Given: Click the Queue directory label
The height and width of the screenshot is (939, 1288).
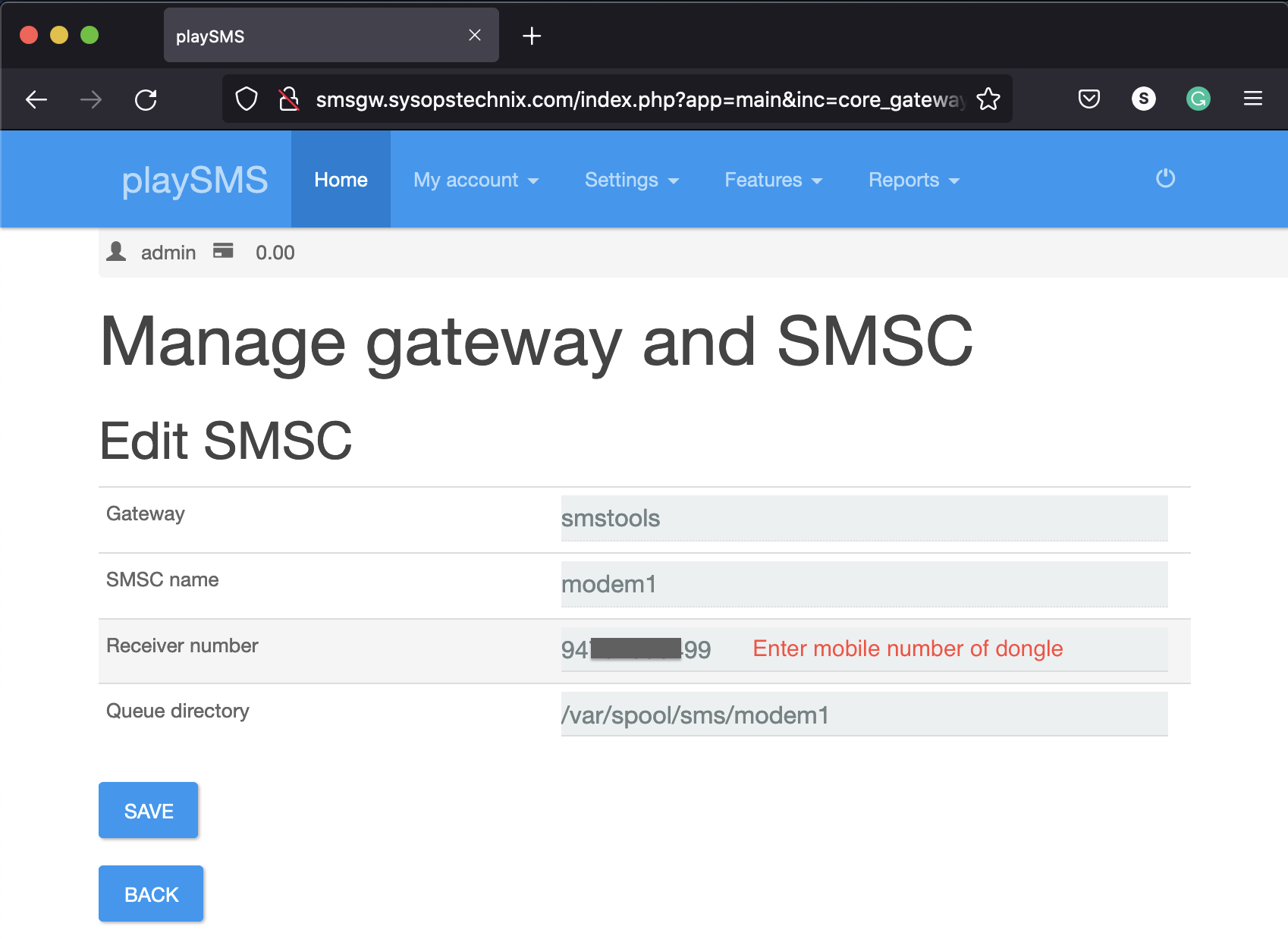Looking at the screenshot, I should click(x=177, y=711).
